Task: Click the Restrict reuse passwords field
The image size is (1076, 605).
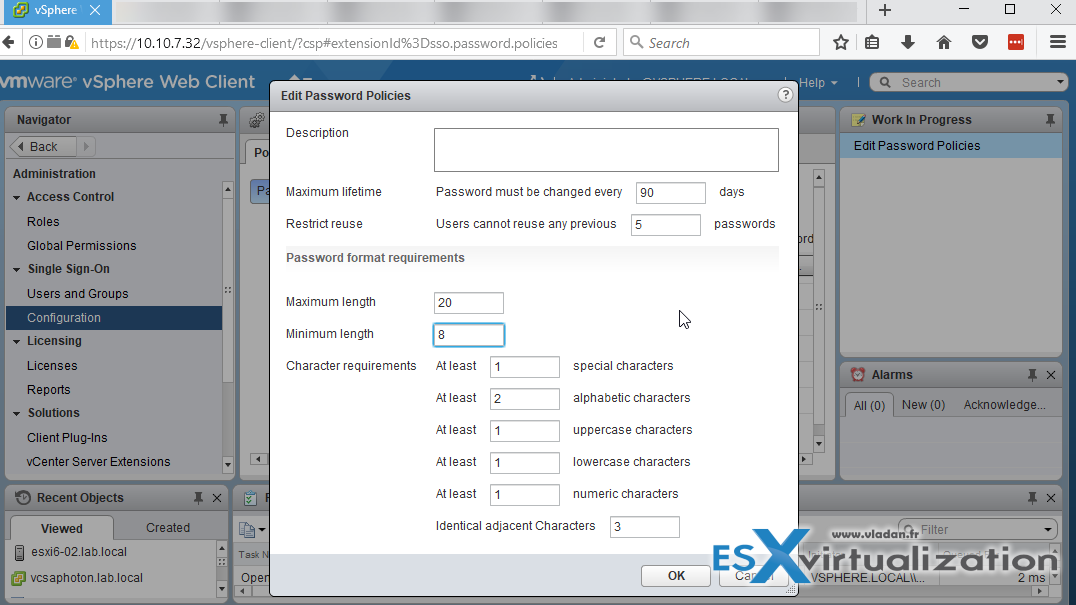Action: [666, 225]
